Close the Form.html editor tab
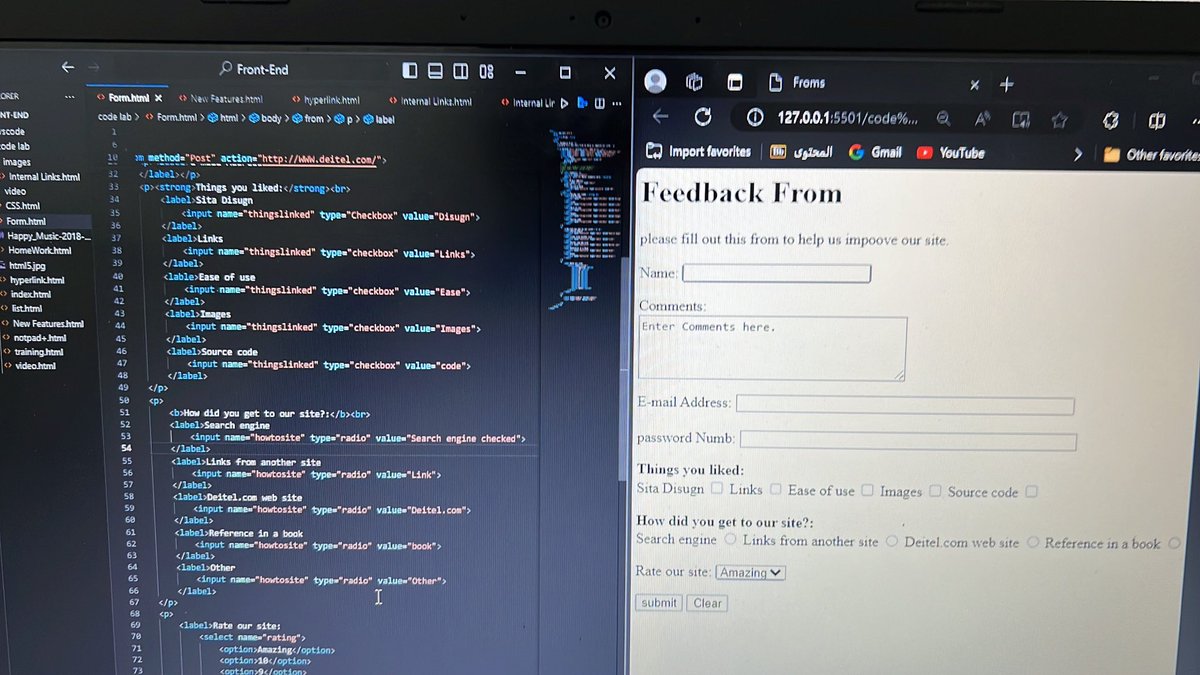 pos(158,99)
